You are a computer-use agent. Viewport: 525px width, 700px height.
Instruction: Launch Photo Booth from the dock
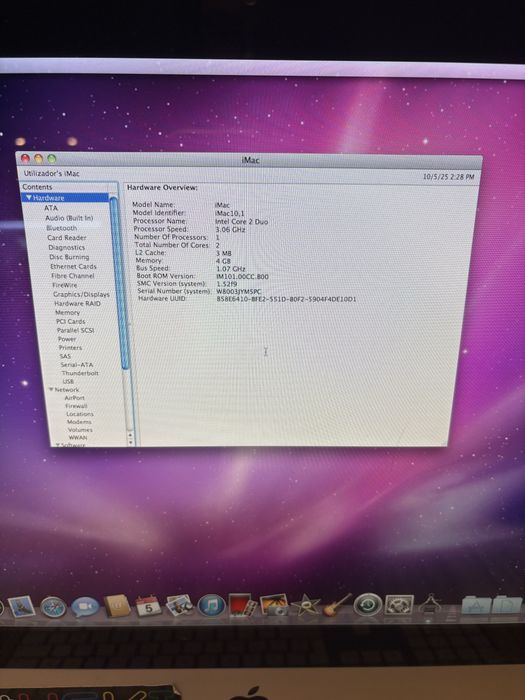(x=242, y=605)
